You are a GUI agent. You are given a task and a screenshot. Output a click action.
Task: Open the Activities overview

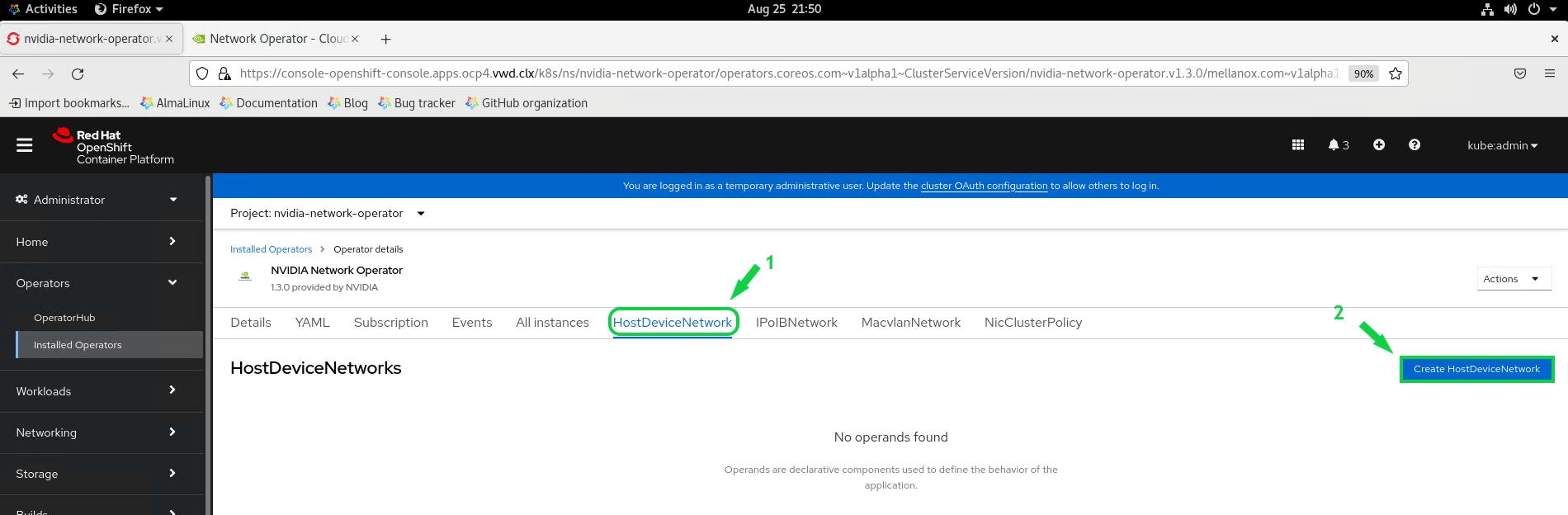pos(44,9)
